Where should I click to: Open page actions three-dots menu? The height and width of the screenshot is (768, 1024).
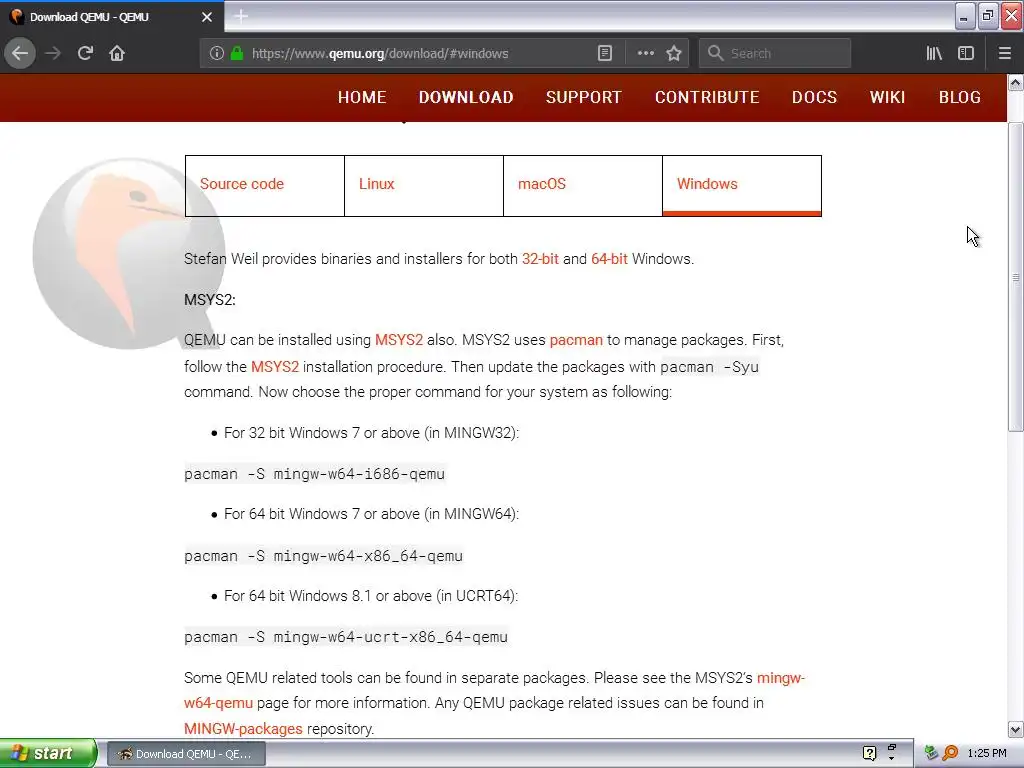[645, 54]
